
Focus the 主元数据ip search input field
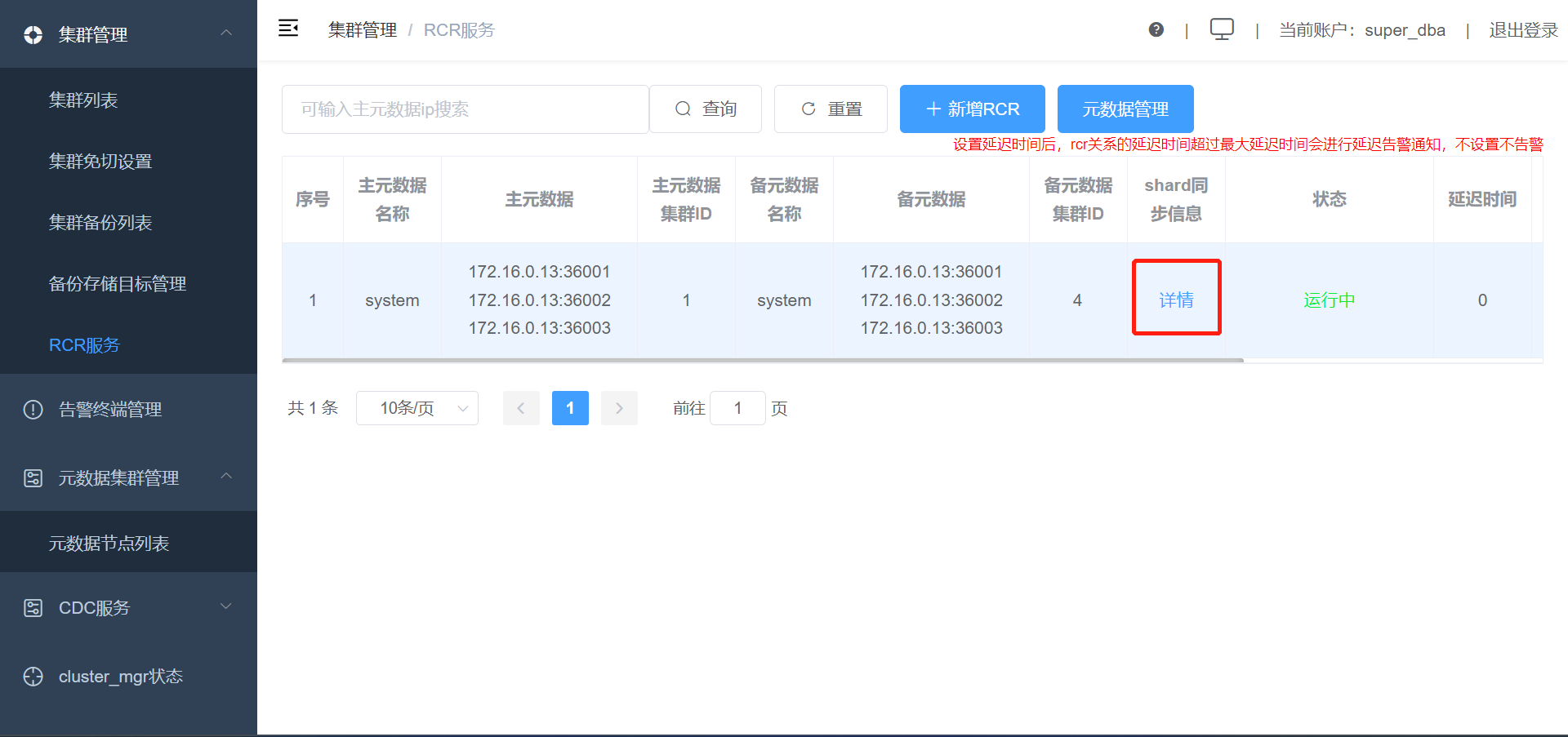pyautogui.click(x=465, y=109)
